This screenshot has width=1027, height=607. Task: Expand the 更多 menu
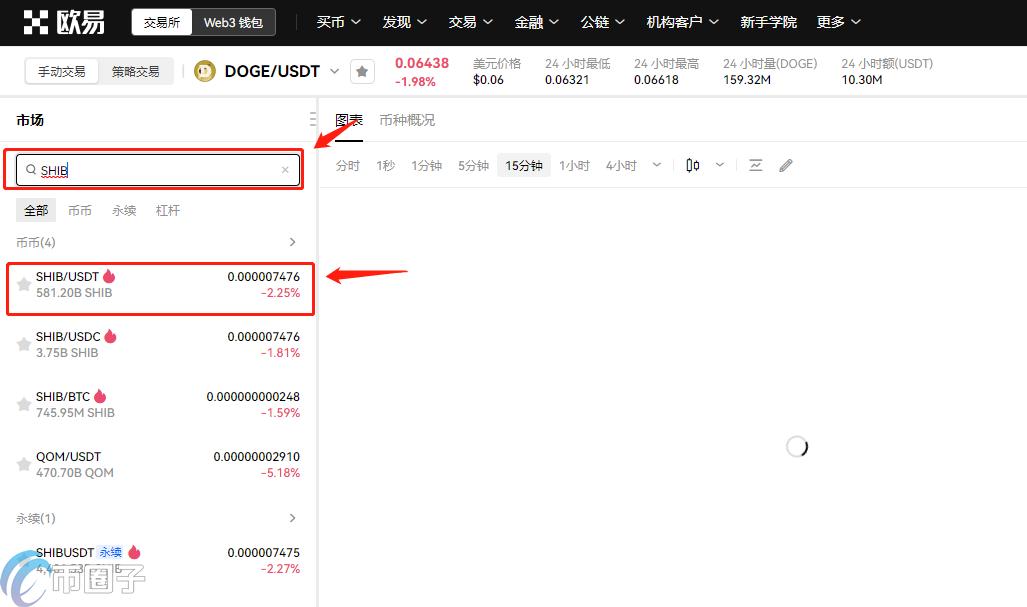[x=839, y=22]
